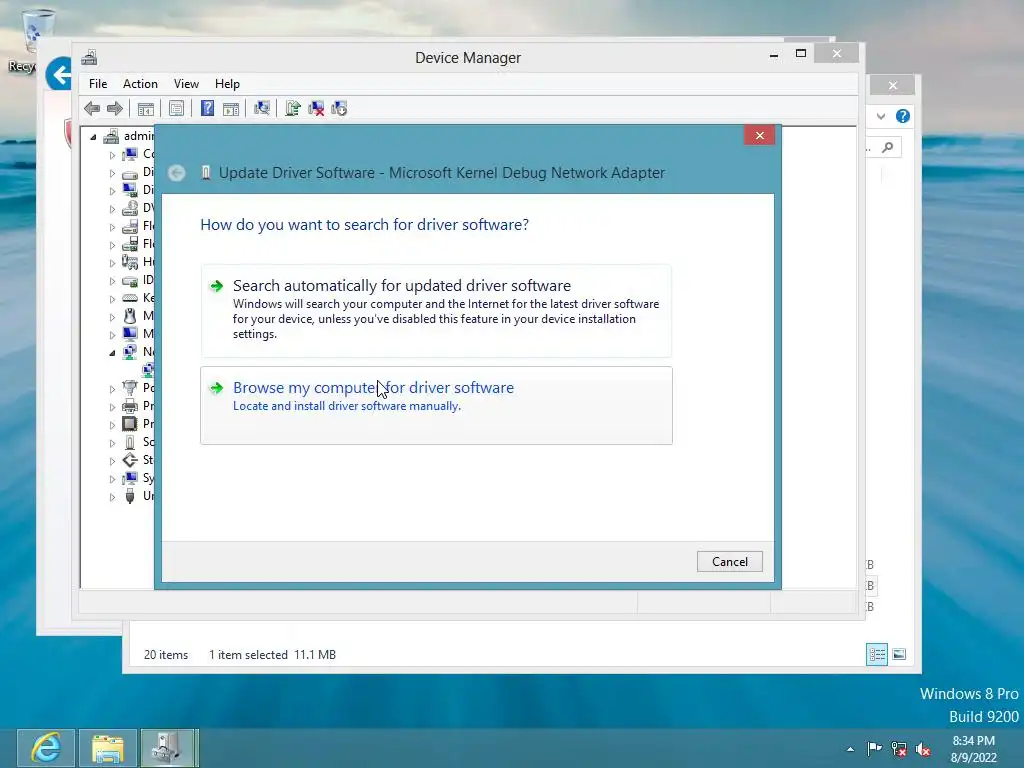Screen dimensions: 1024x768
Task: Click the blue Help icon in the File Explorer window
Action: click(903, 116)
